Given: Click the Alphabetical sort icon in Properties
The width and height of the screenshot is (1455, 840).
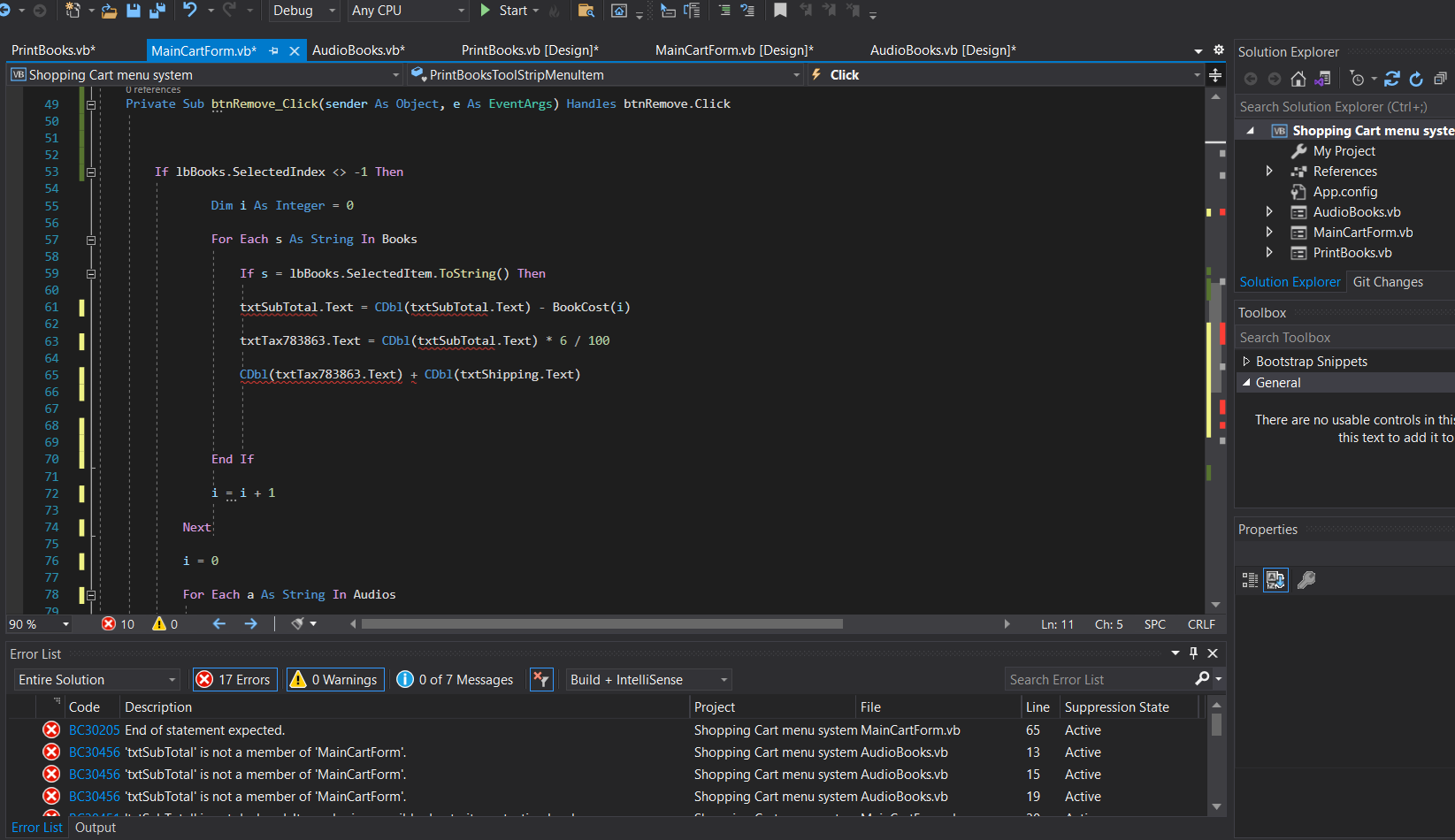Looking at the screenshot, I should [1275, 580].
